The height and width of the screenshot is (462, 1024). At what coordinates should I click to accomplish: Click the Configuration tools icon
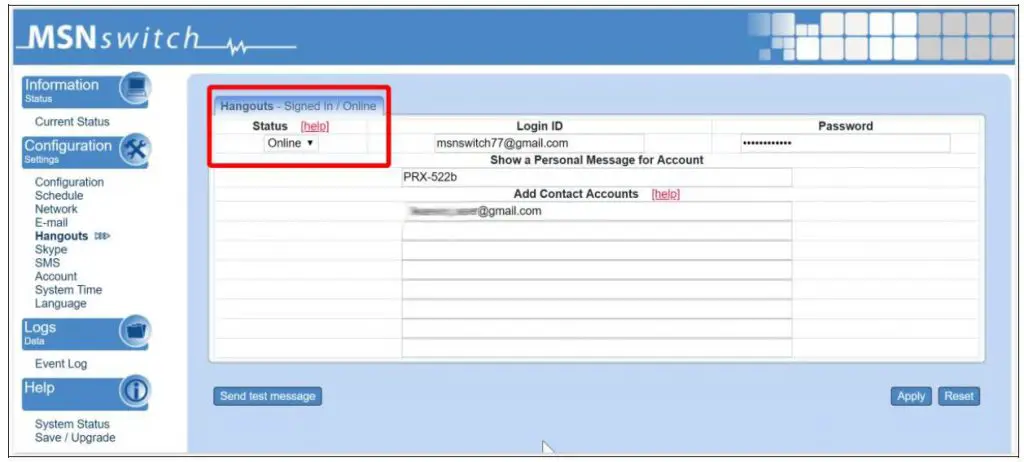[x=135, y=150]
